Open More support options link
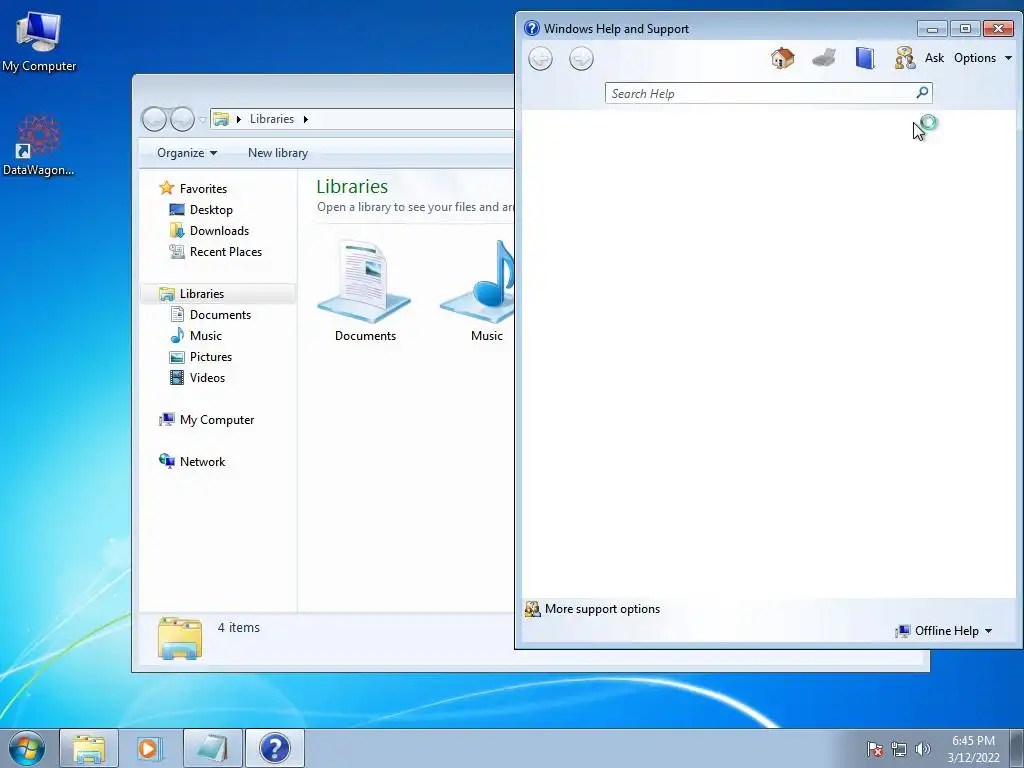Viewport: 1024px width, 768px height. tap(602, 609)
